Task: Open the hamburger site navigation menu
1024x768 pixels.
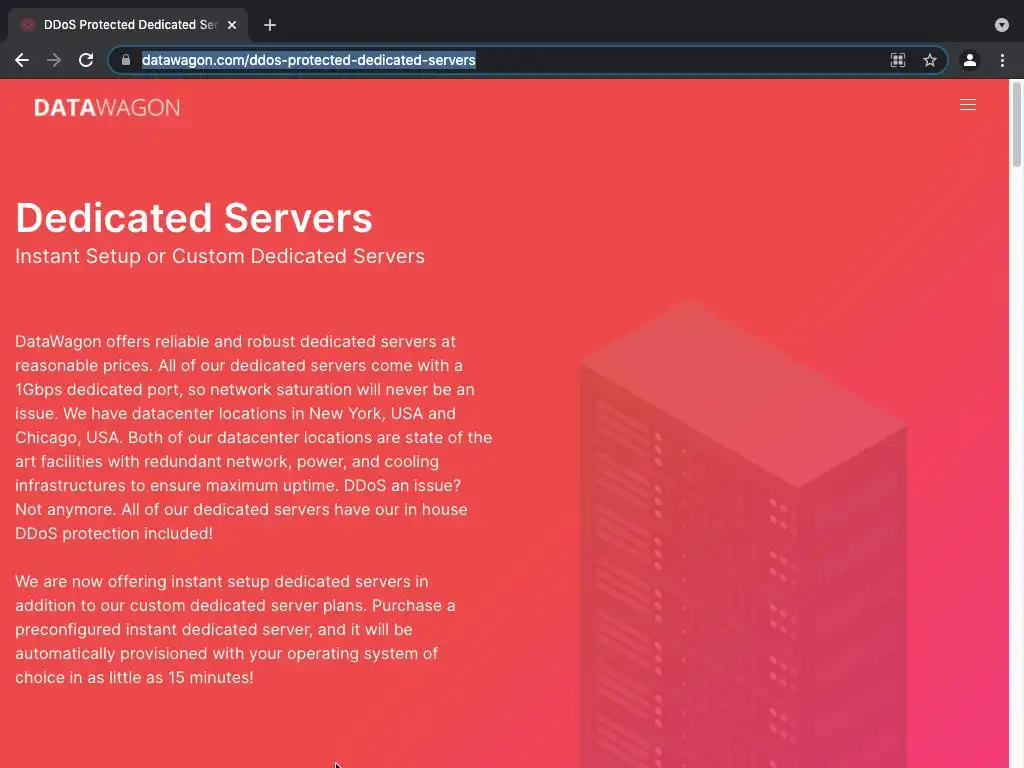Action: click(x=968, y=105)
